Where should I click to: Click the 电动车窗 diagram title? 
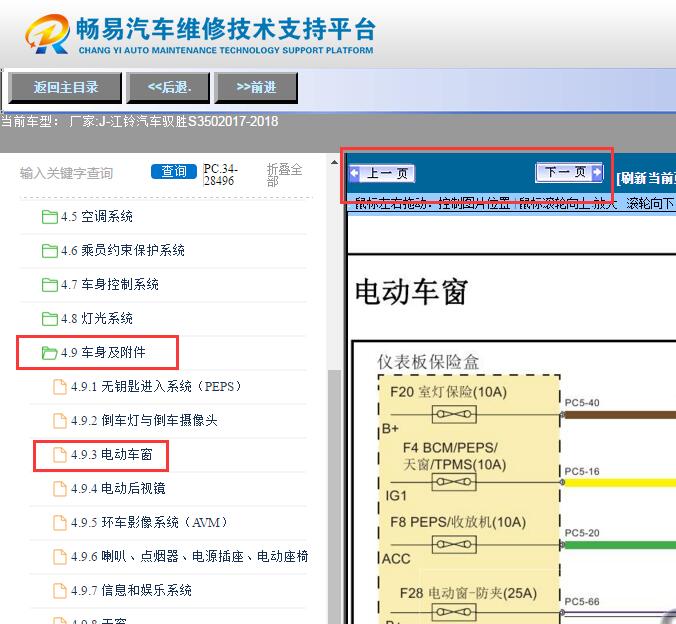[x=411, y=292]
